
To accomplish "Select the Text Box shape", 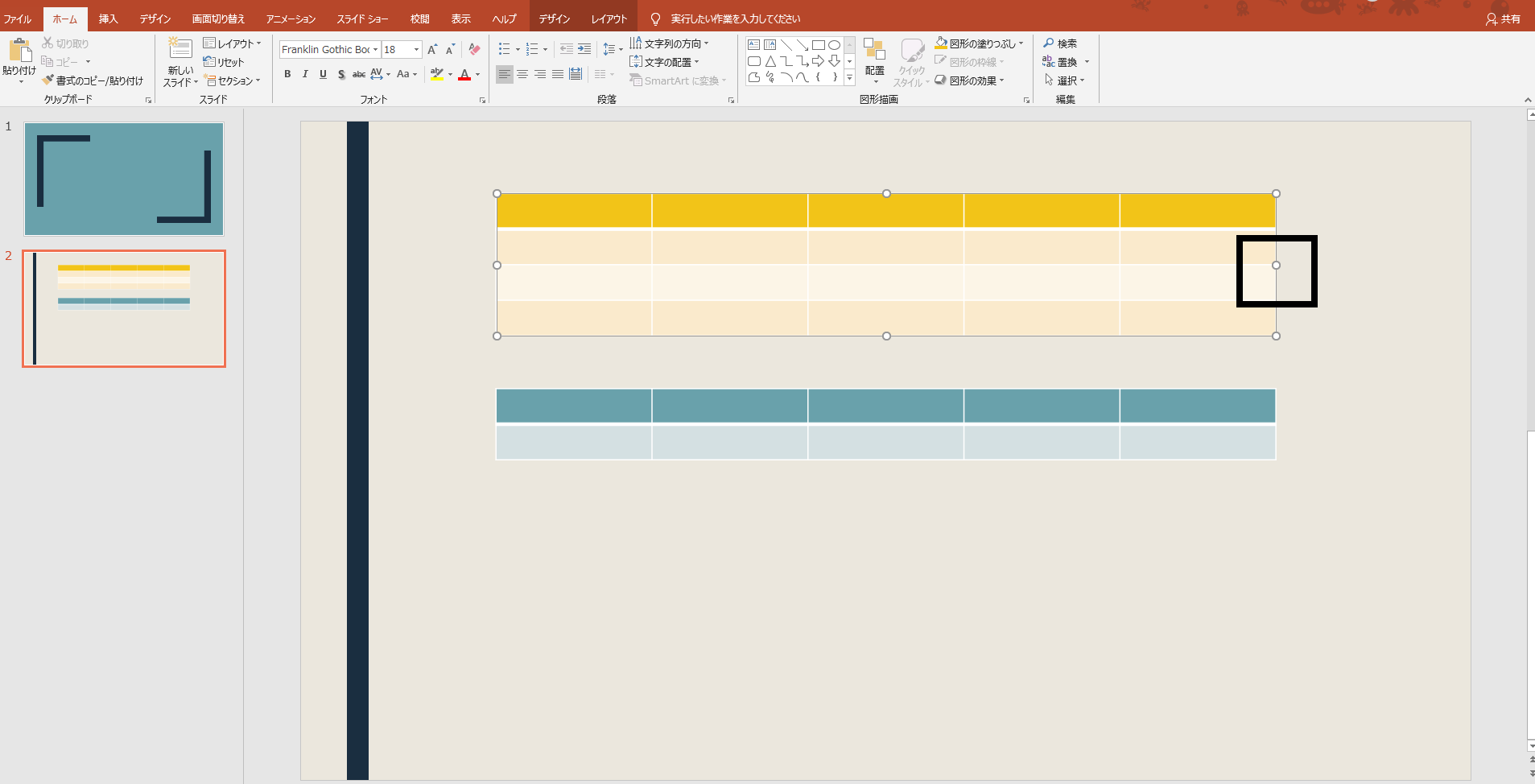I will (x=754, y=45).
